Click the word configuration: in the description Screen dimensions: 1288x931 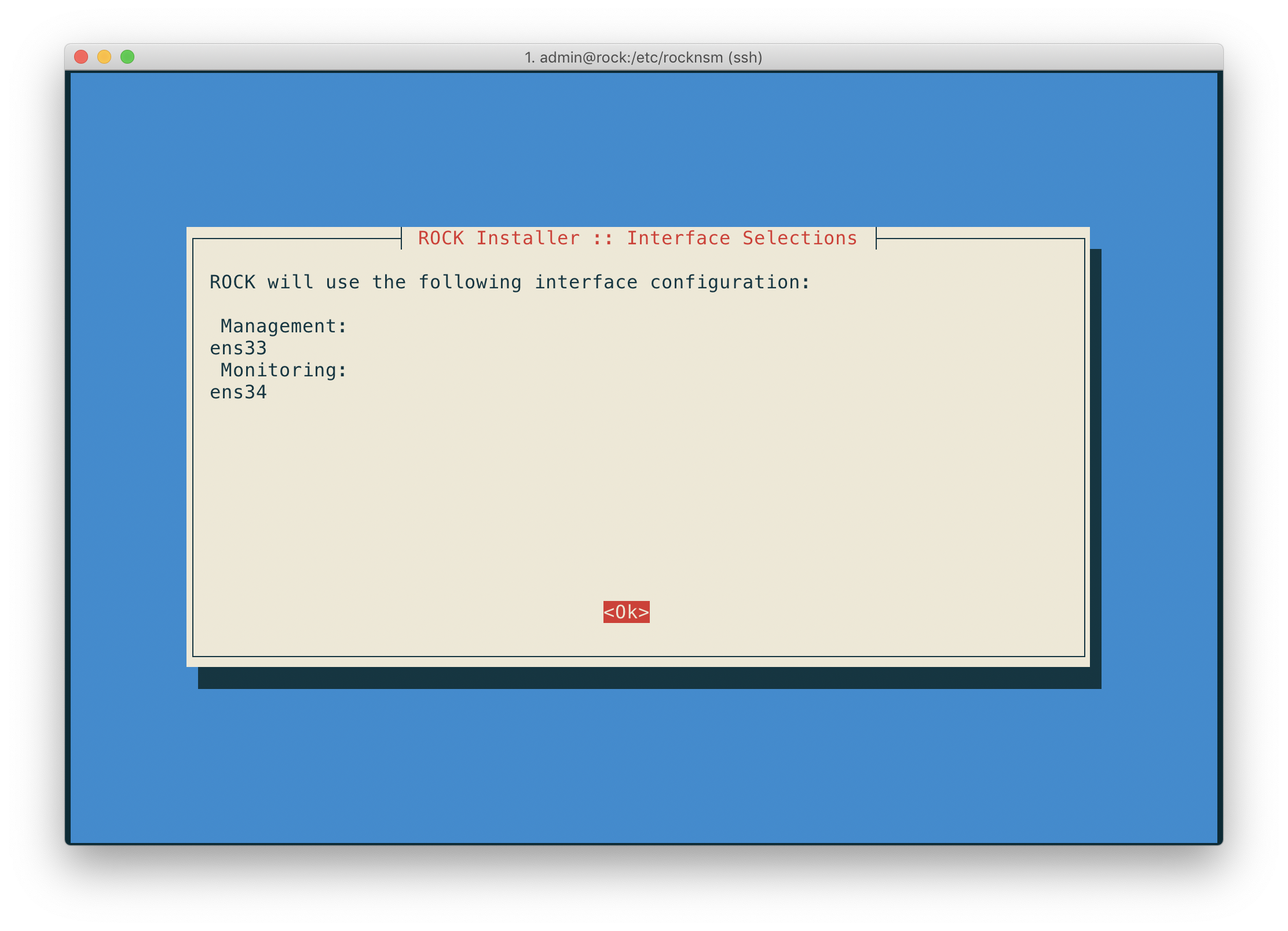[x=730, y=283]
